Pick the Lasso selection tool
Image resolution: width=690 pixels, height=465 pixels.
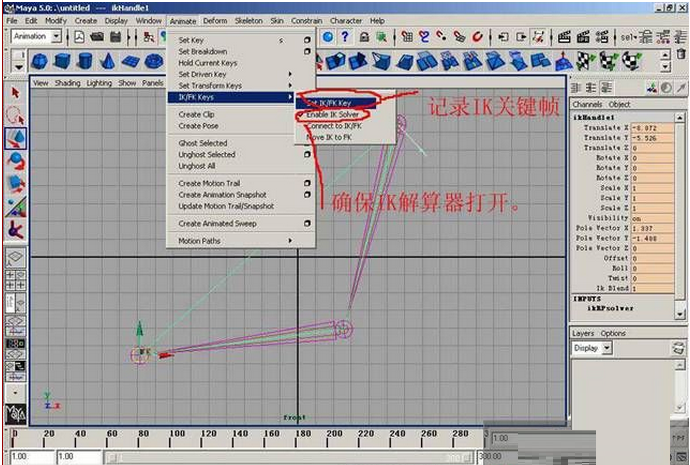pos(15,115)
